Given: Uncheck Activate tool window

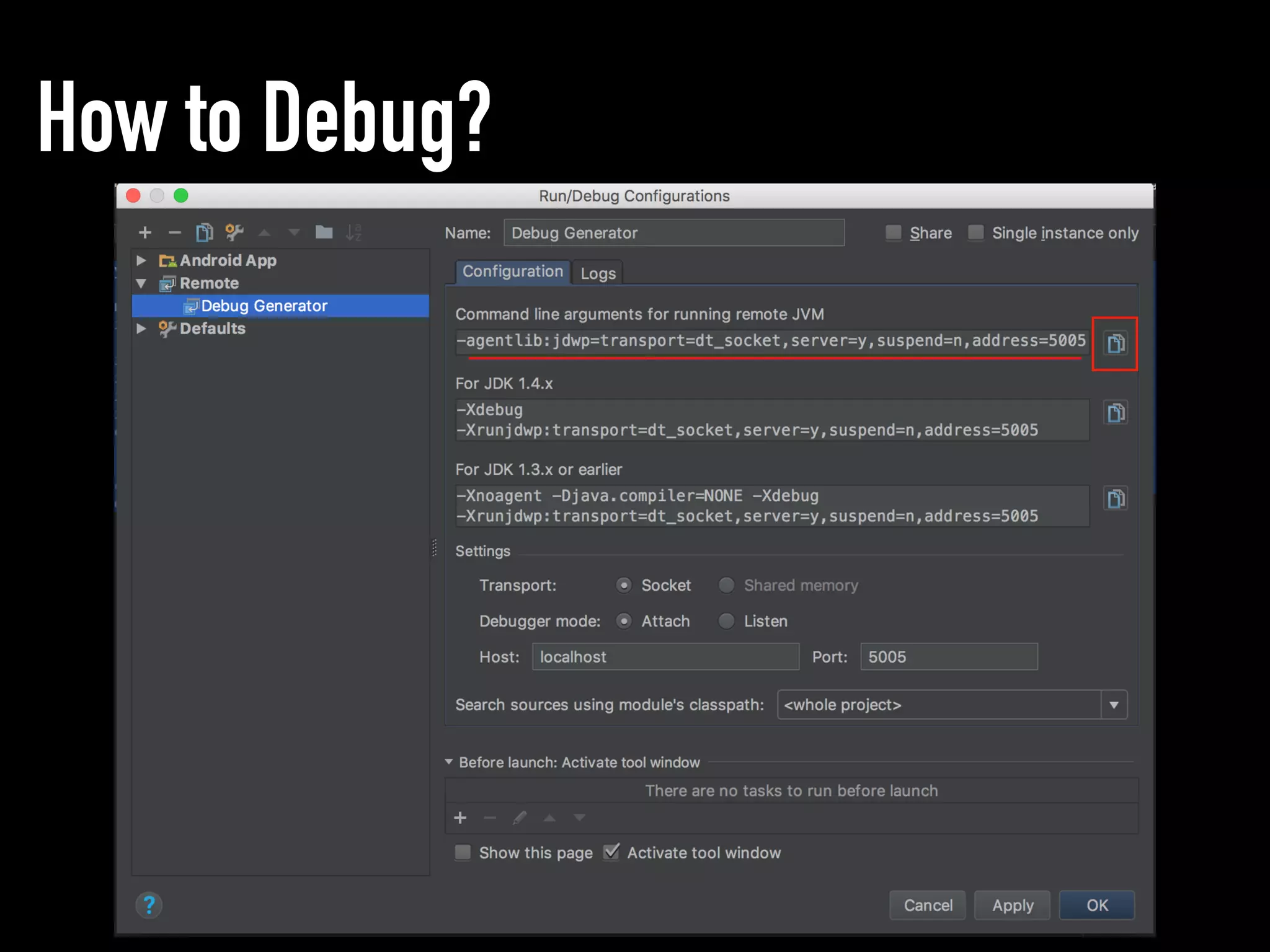Looking at the screenshot, I should [611, 852].
